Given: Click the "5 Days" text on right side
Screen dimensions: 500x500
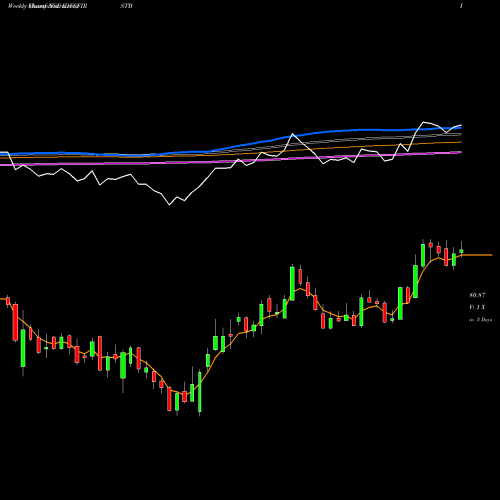Looking at the screenshot, I should [x=484, y=320].
